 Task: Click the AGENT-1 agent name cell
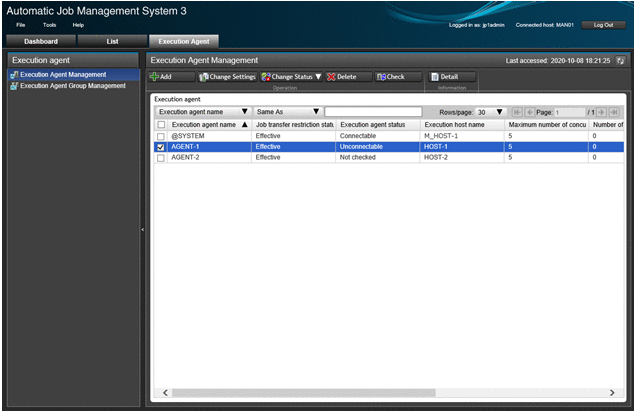pyautogui.click(x=209, y=147)
